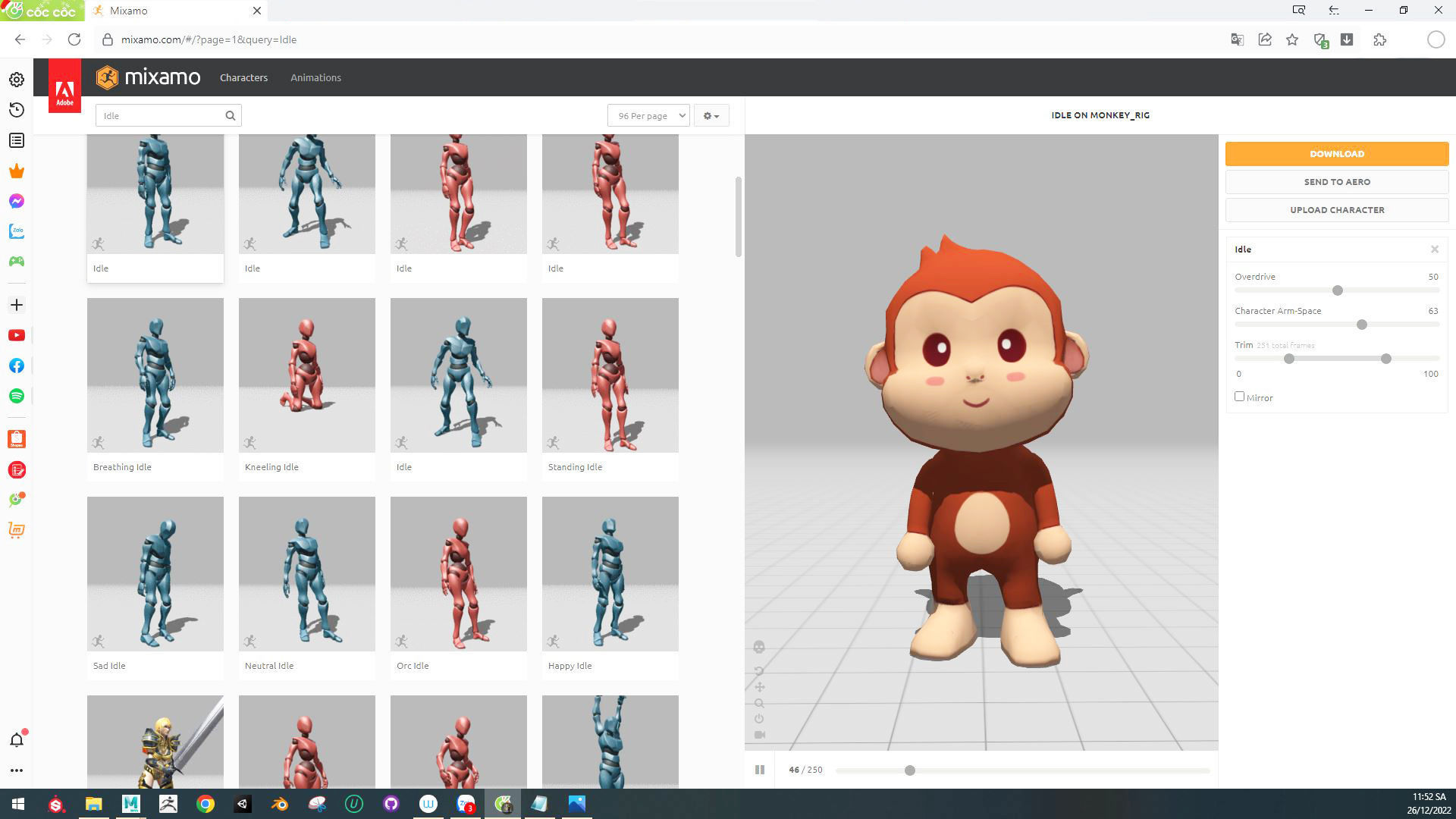Click the reset camera power icon in viewer
The image size is (1456, 819).
pyautogui.click(x=759, y=719)
